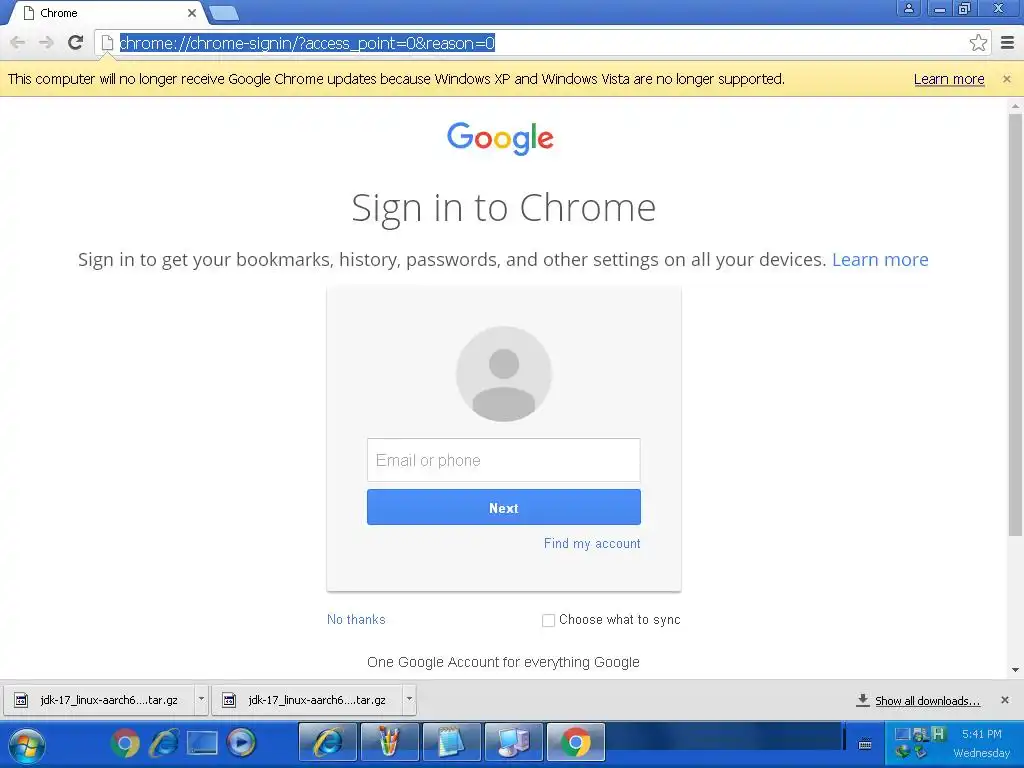Open second jdk-17 tar.gz download item
The height and width of the screenshot is (768, 1024).
coord(307,700)
